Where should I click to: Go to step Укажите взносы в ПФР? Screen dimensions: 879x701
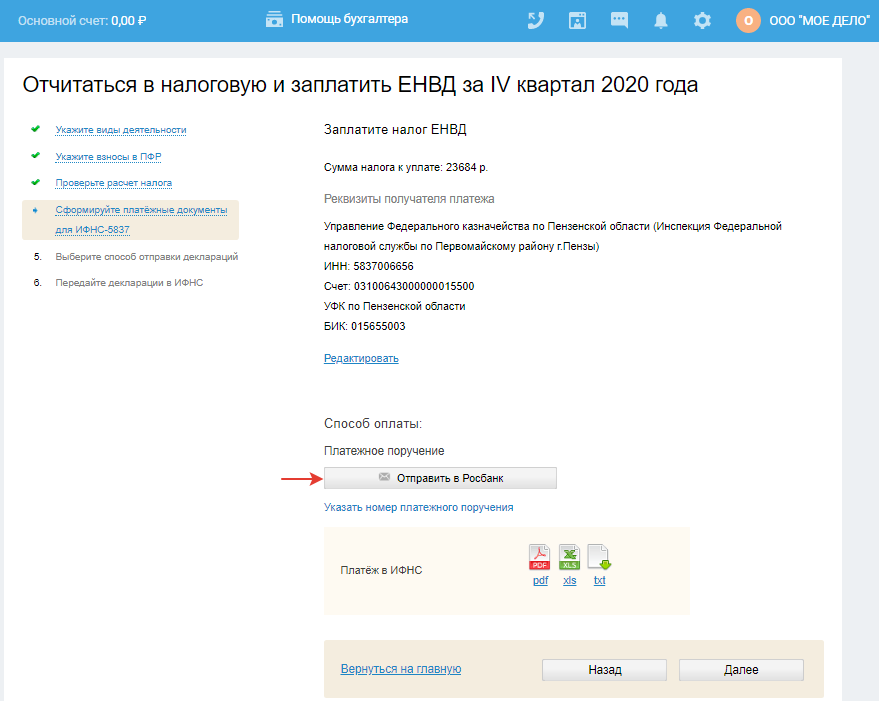[x=109, y=157]
